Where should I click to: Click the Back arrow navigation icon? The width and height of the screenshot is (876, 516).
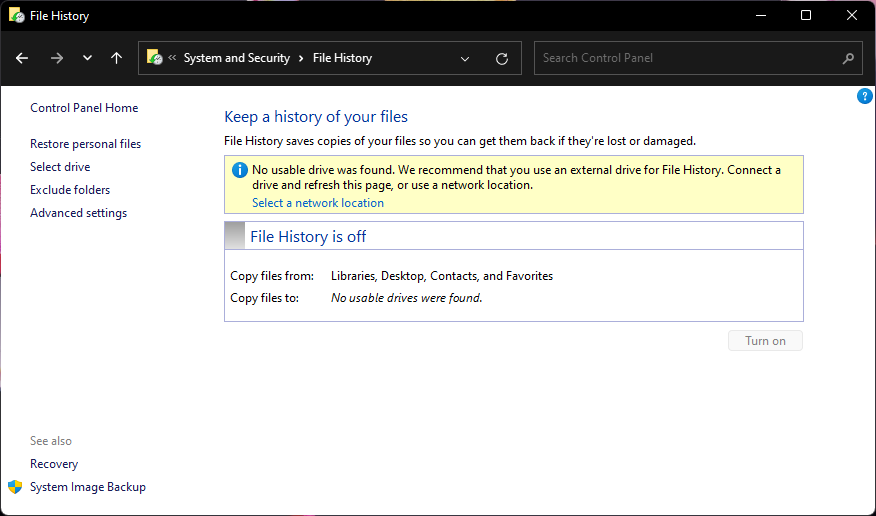tap(22, 58)
